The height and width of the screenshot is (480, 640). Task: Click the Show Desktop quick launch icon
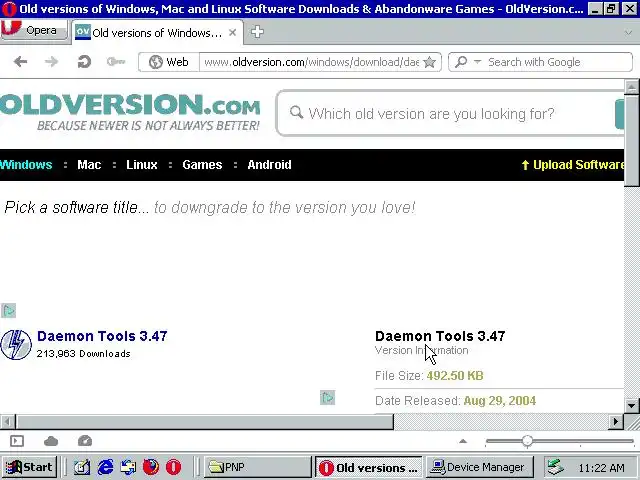click(x=128, y=467)
